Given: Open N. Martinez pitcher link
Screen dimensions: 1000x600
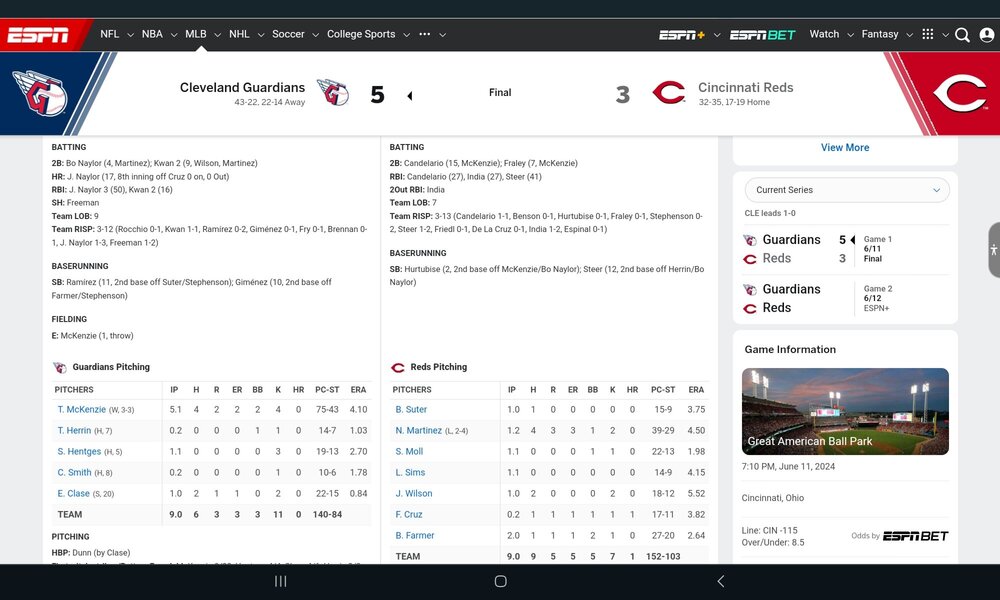Looking at the screenshot, I should pyautogui.click(x=418, y=430).
